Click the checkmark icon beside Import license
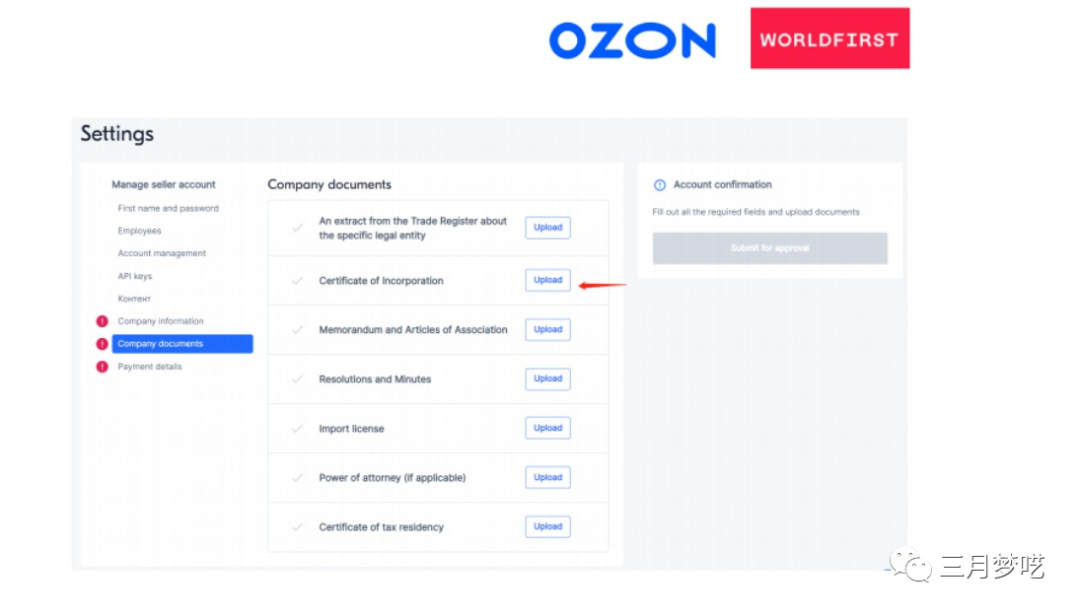 [297, 429]
